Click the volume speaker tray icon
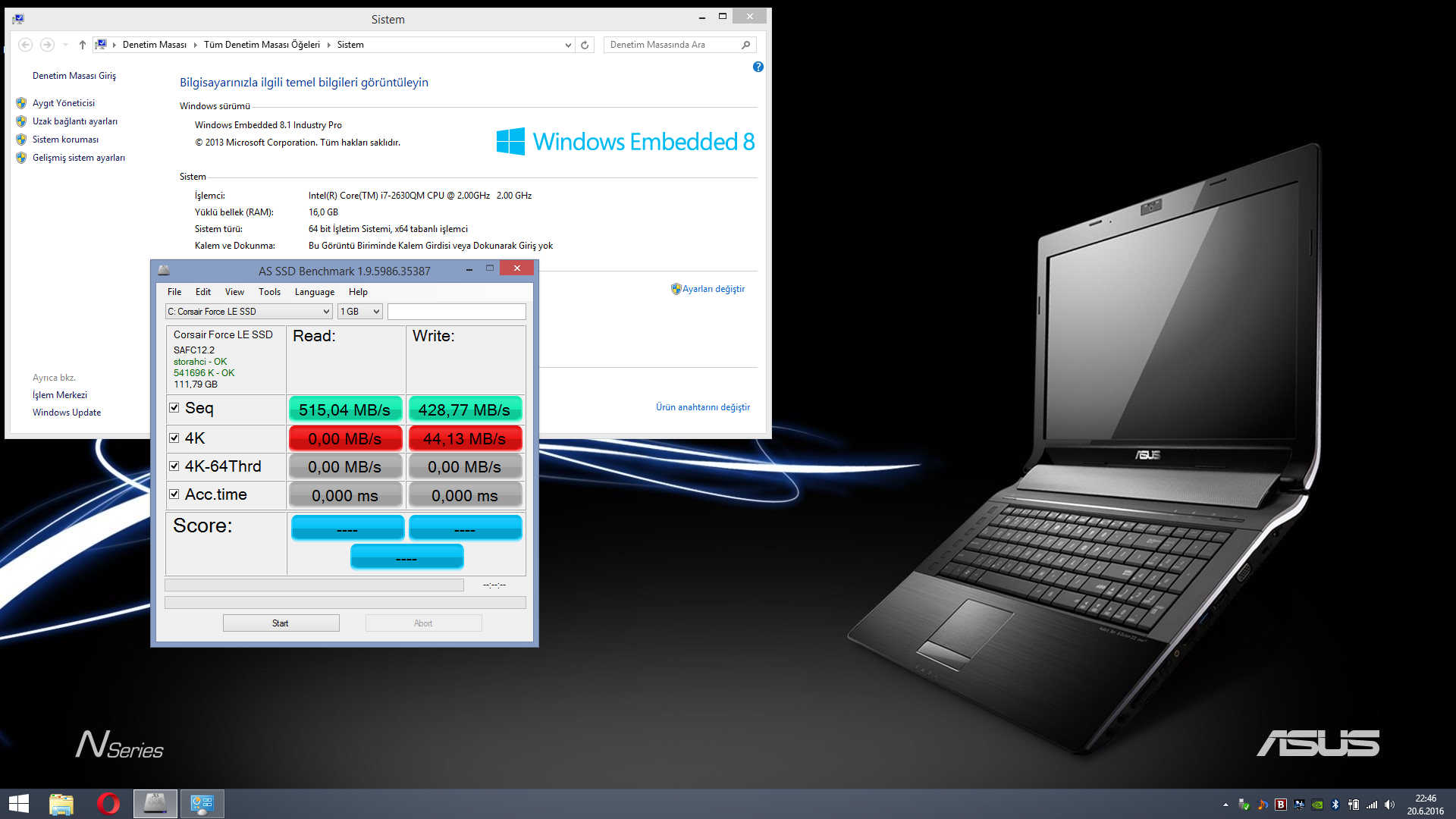1456x819 pixels. tap(1389, 805)
